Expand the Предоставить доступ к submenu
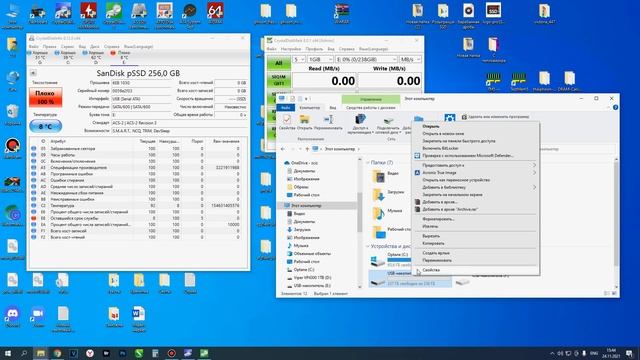 [x=476, y=165]
